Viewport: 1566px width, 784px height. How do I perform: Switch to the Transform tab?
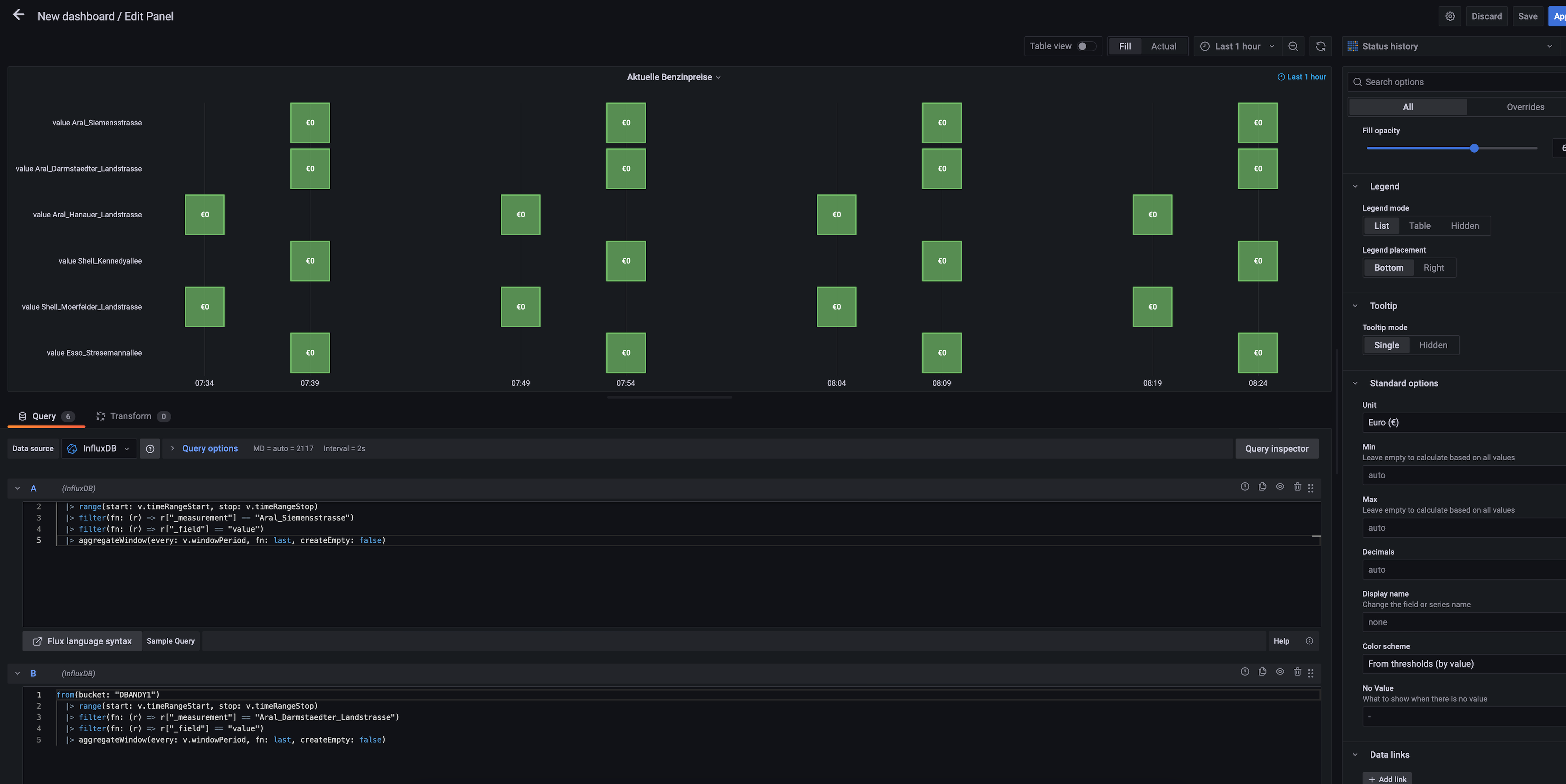(130, 416)
